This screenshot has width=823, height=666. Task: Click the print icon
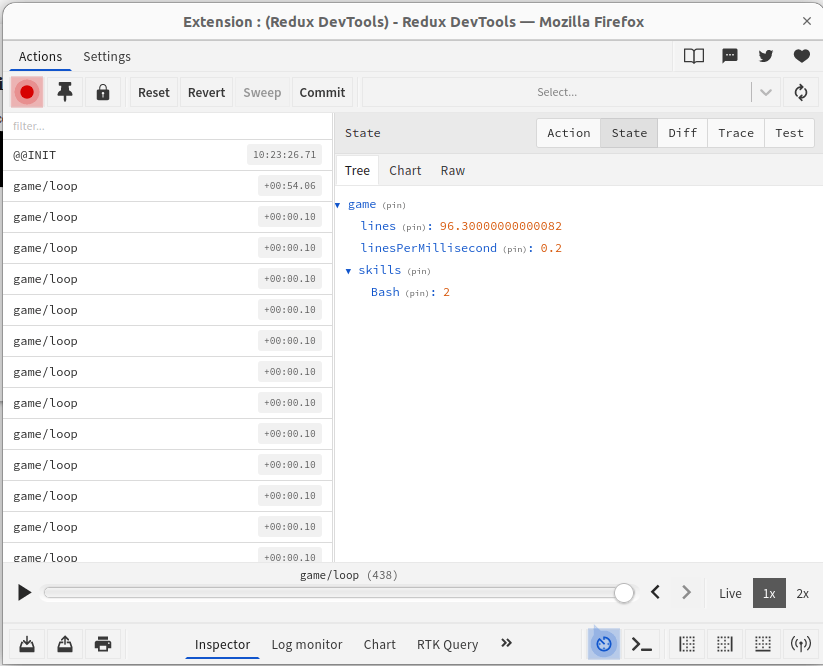[103, 644]
